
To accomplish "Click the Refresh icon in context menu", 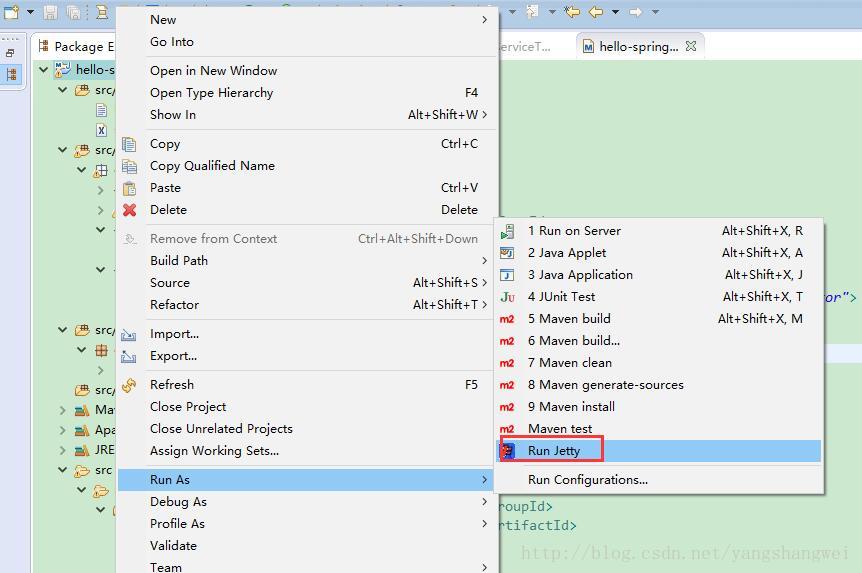I will 129,385.
